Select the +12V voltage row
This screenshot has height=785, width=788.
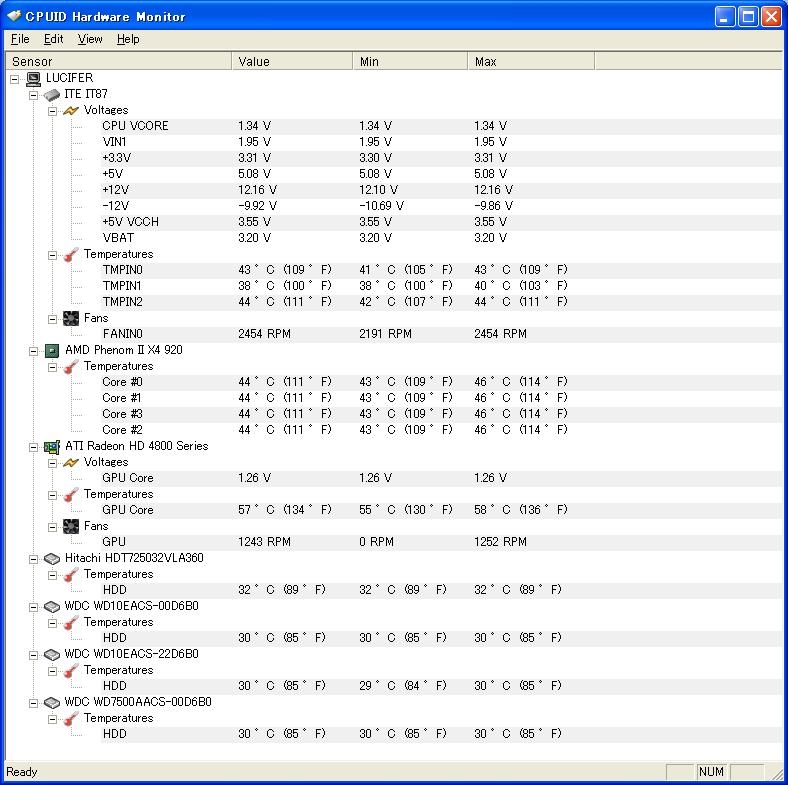(441, 190)
